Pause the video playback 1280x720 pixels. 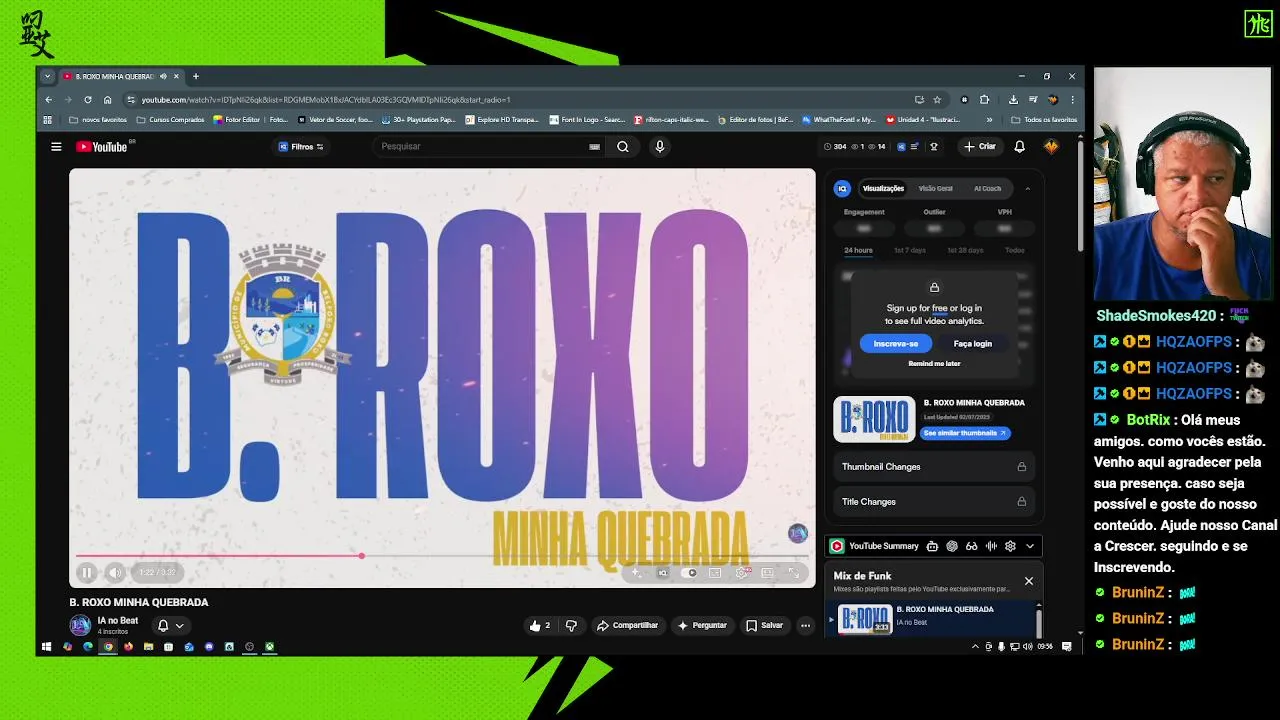[x=86, y=573]
